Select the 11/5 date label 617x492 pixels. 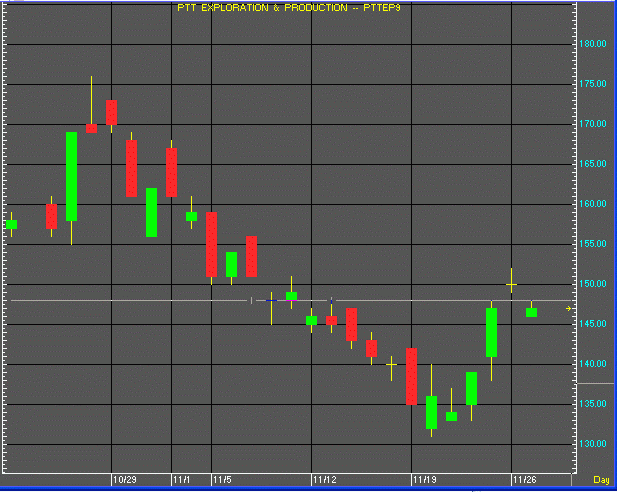(x=222, y=480)
